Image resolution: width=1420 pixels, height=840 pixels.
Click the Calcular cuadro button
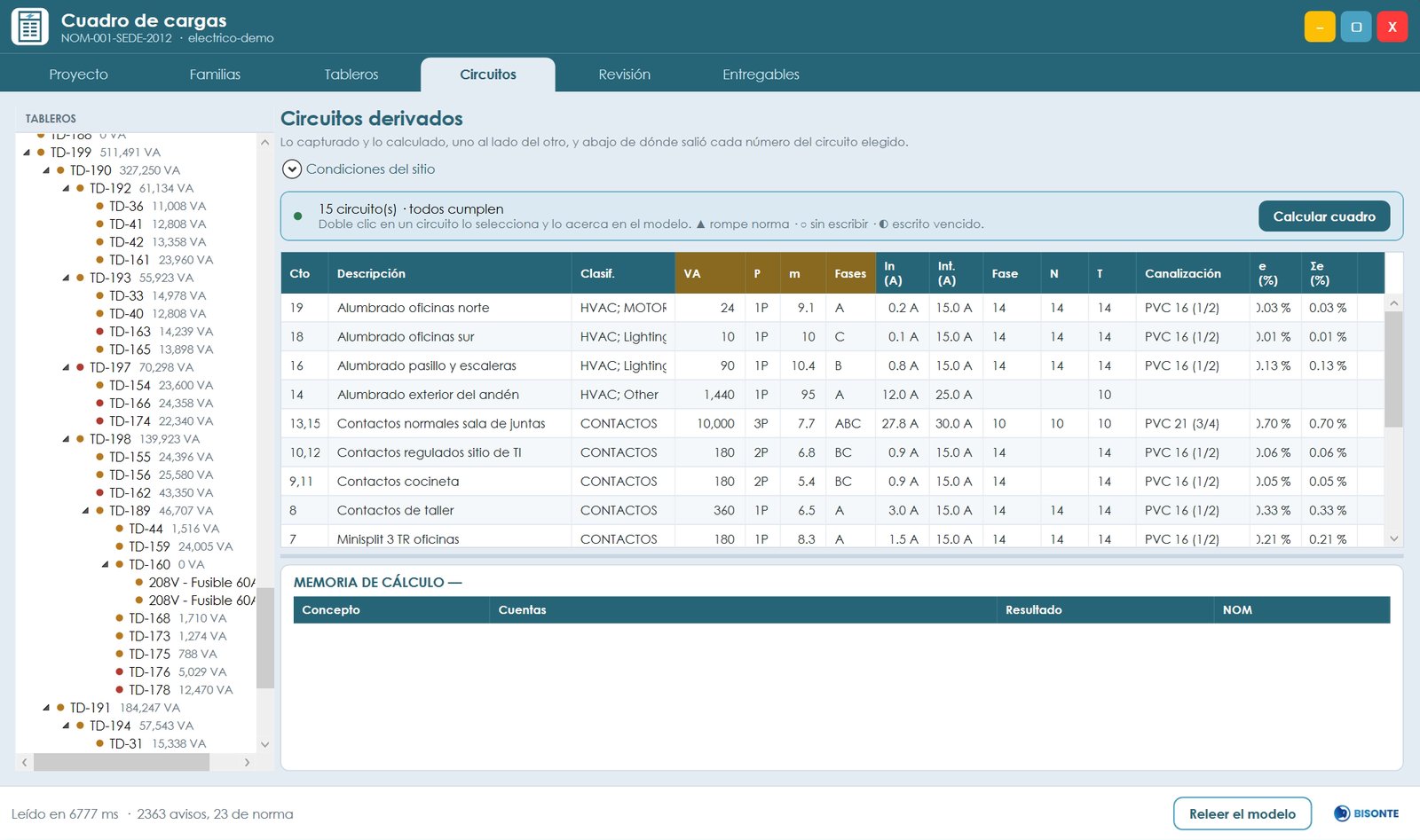pos(1324,216)
